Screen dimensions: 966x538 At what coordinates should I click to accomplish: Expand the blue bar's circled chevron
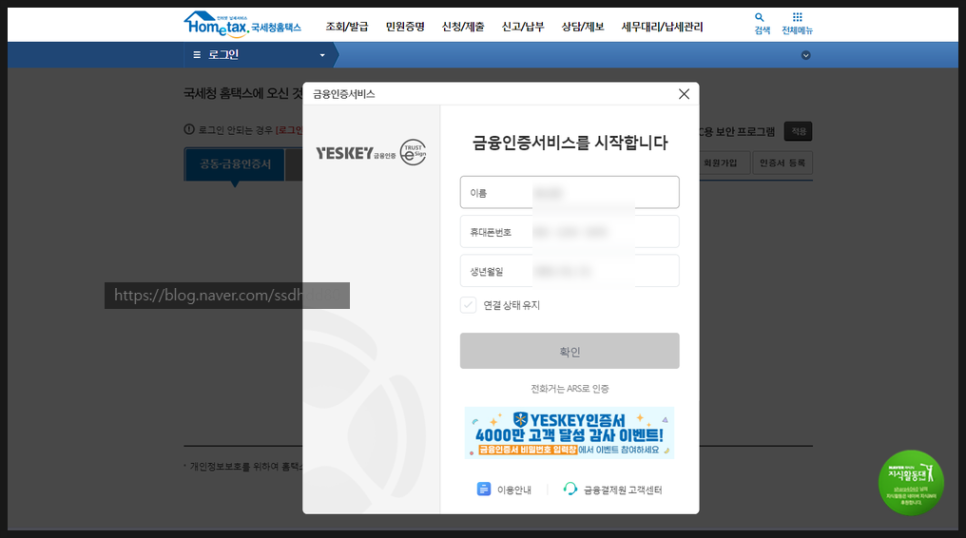(805, 55)
